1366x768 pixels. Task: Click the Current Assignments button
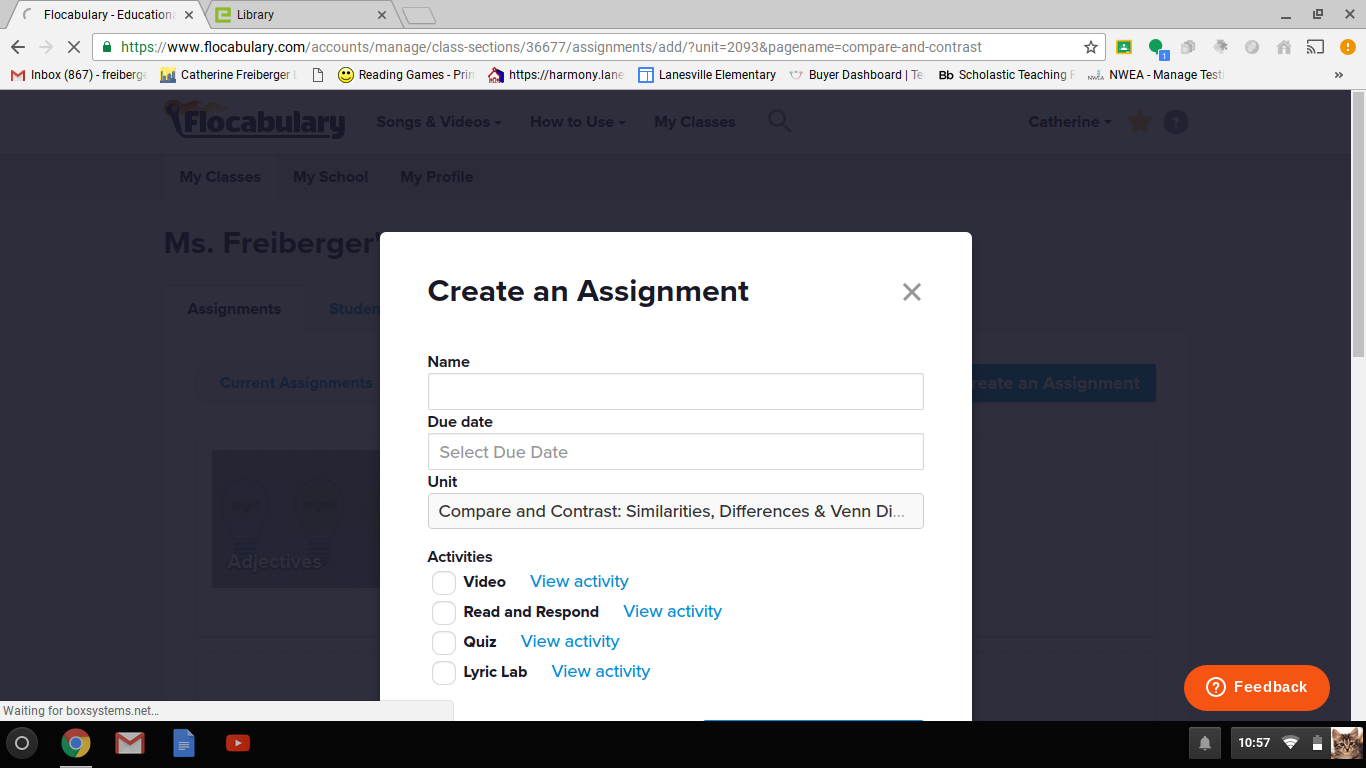(x=296, y=383)
